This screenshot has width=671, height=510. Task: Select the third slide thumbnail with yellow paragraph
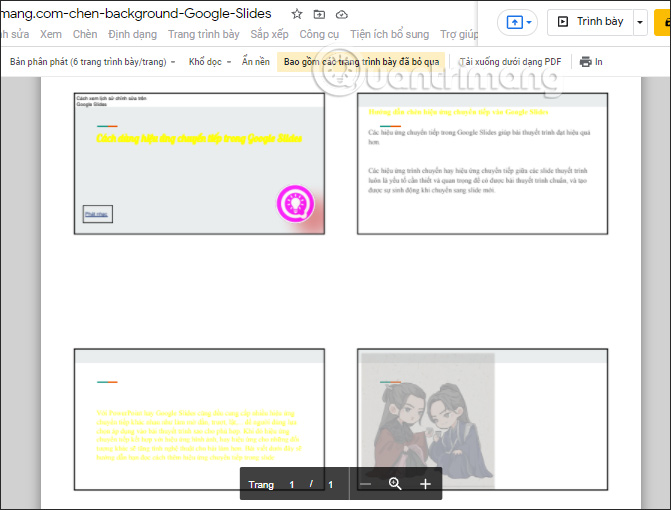[199, 419]
